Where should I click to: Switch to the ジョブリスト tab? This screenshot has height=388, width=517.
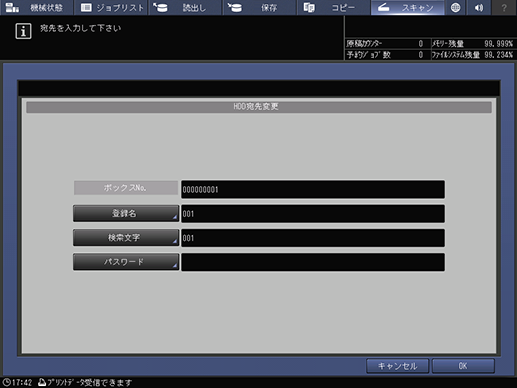[x=111, y=7]
